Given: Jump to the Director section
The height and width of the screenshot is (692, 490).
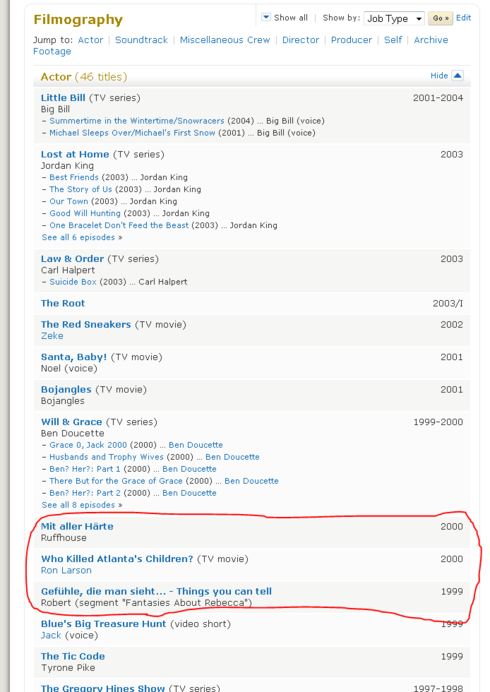Looking at the screenshot, I should click(x=300, y=40).
